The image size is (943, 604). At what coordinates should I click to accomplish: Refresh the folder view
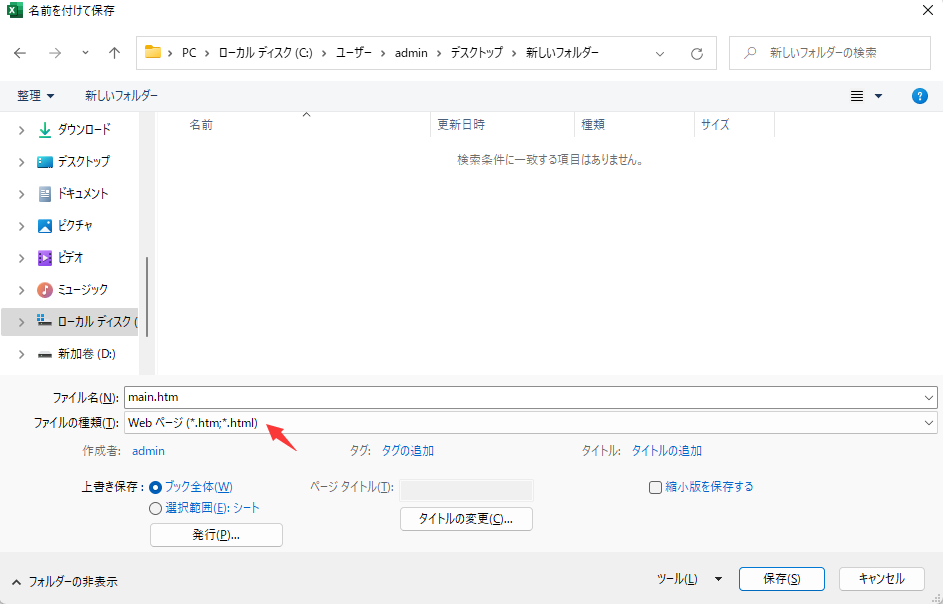[x=696, y=52]
